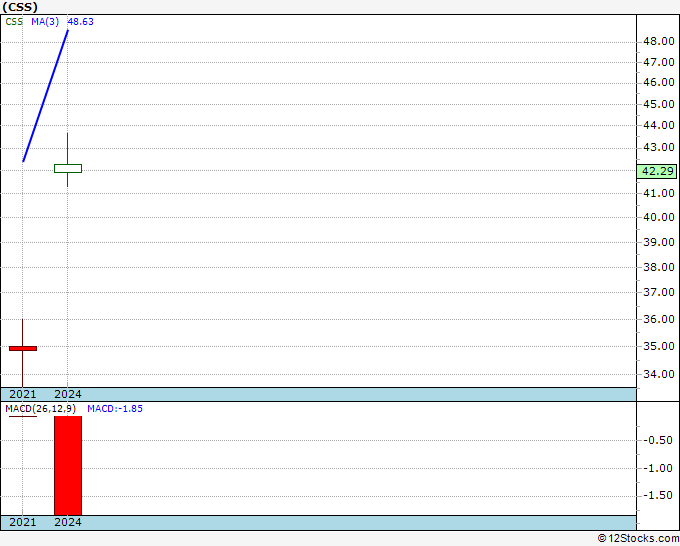Select the green CSS legend label
This screenshot has height=546, width=680.
click(x=14, y=22)
